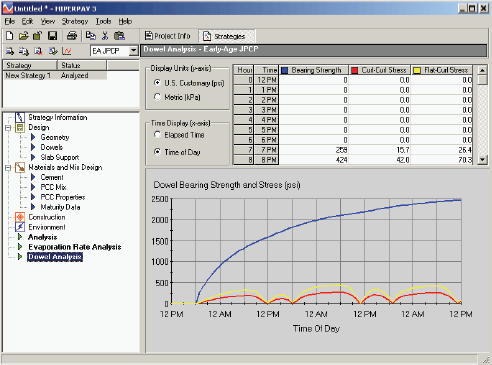Image resolution: width=492 pixels, height=365 pixels.
Task: Click the blue arrow beside Dowels
Action: point(33,147)
